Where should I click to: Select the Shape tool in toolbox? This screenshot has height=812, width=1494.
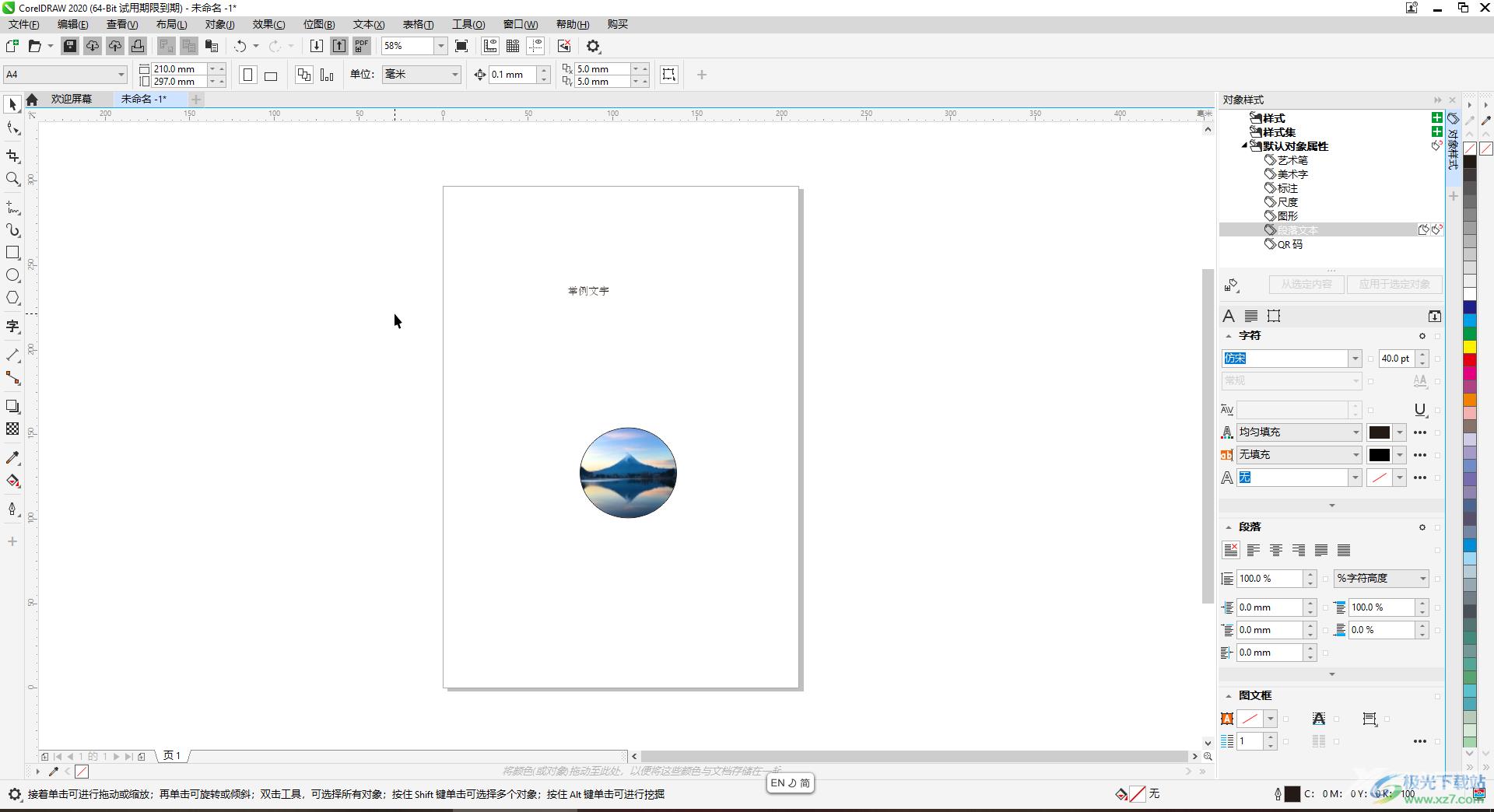pyautogui.click(x=12, y=129)
